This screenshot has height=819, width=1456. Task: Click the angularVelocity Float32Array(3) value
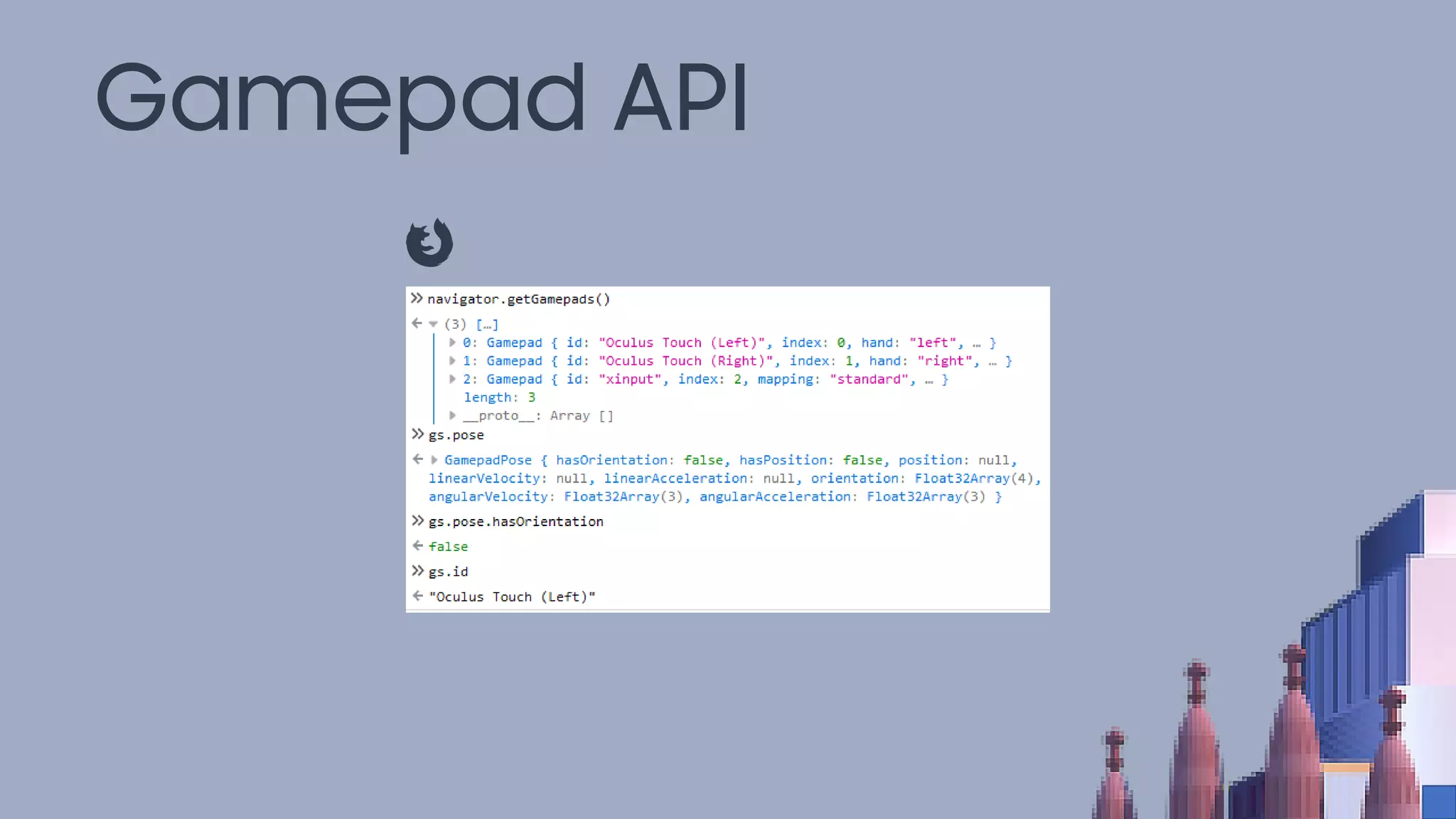coord(623,496)
